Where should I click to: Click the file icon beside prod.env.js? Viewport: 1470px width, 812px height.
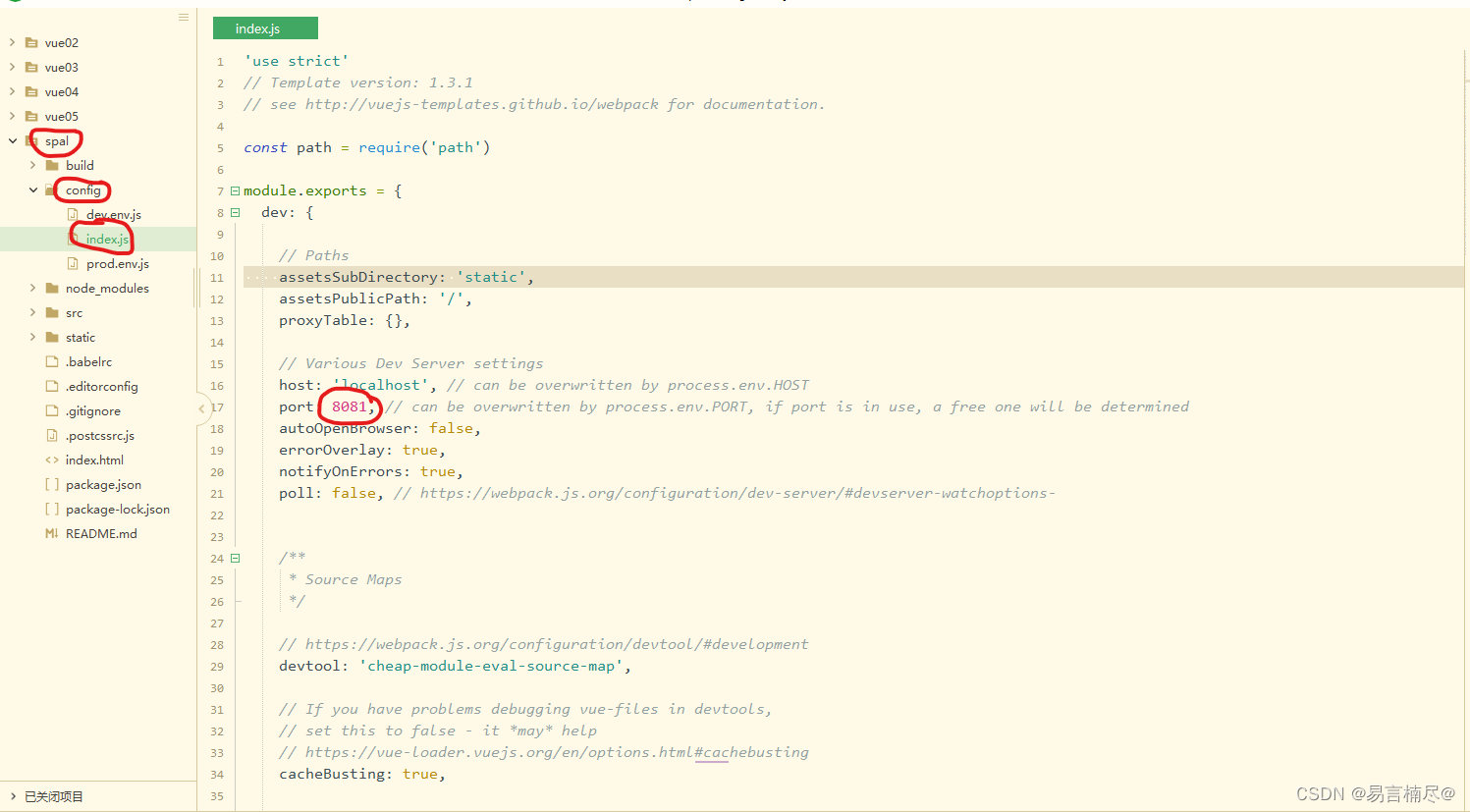point(72,263)
